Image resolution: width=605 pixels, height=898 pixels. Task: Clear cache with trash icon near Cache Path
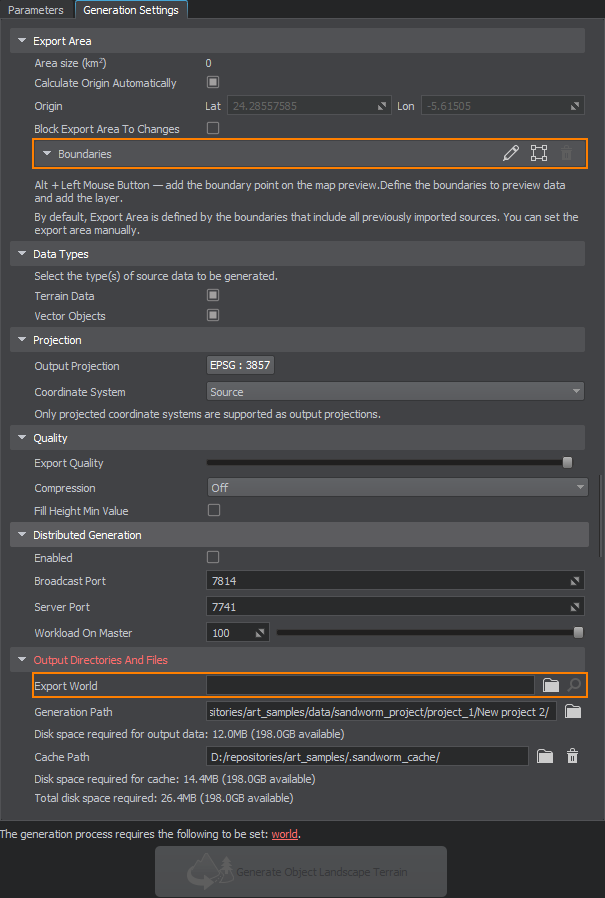coord(572,757)
